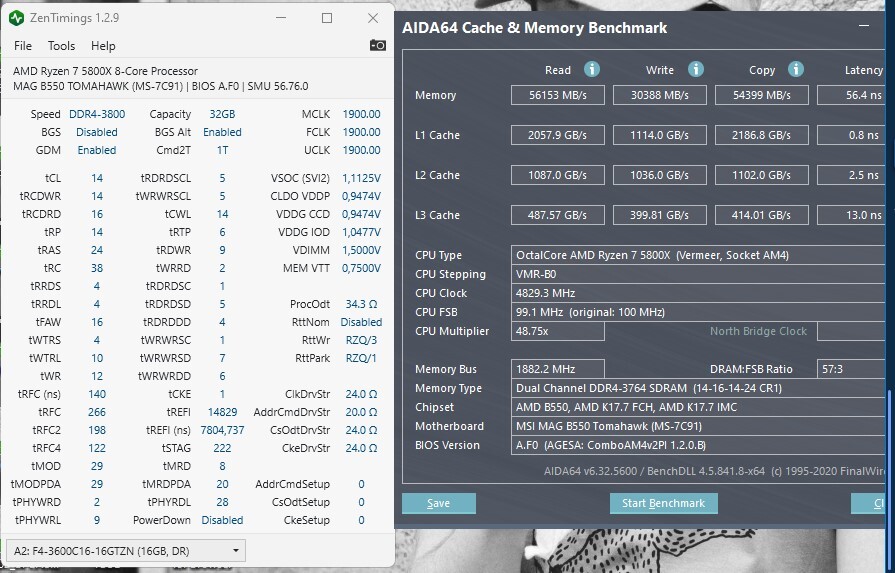Click the VSOC (SVI2) value 1,1125V

click(361, 179)
